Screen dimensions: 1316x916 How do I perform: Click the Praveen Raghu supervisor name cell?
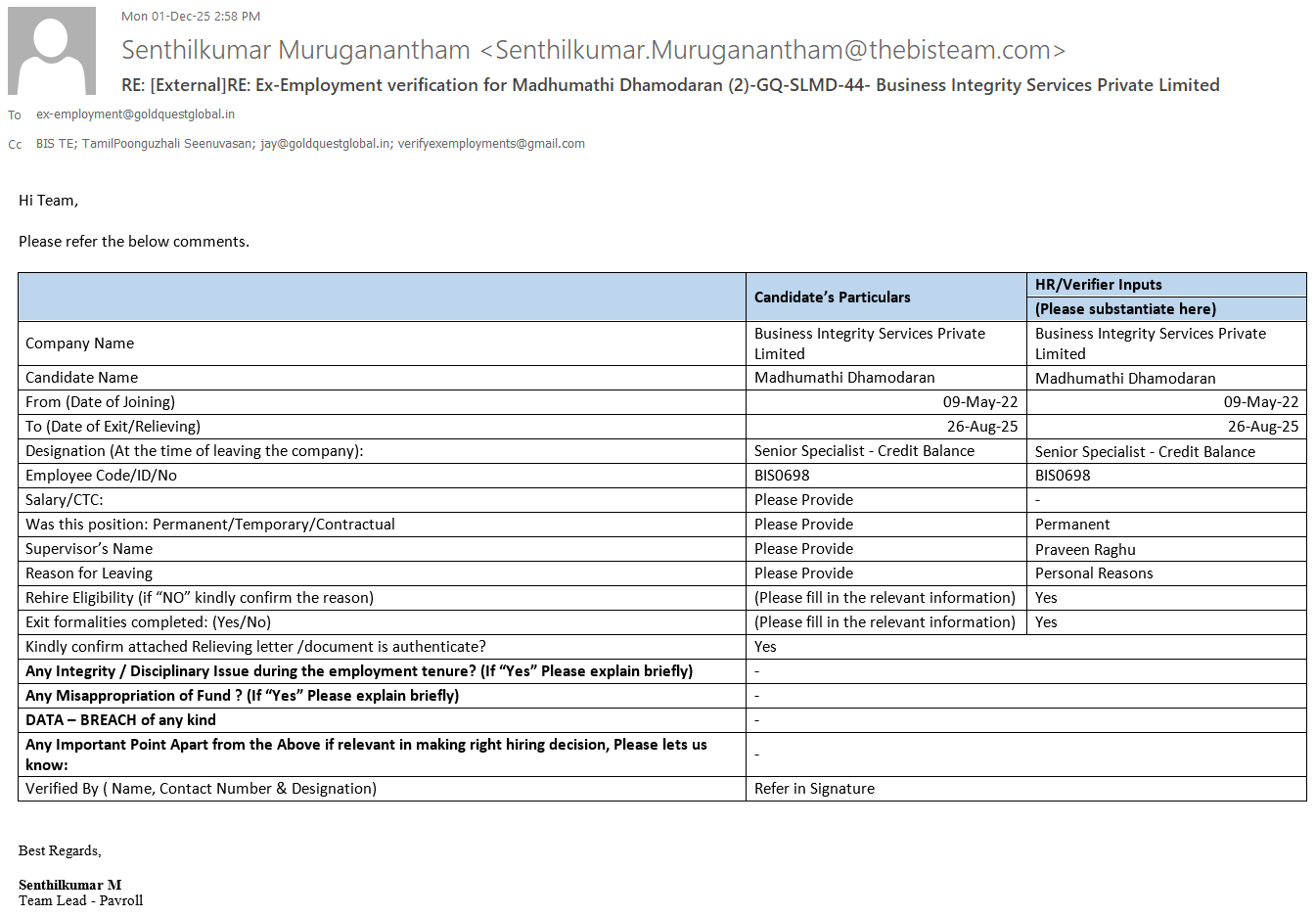pyautogui.click(x=1085, y=550)
